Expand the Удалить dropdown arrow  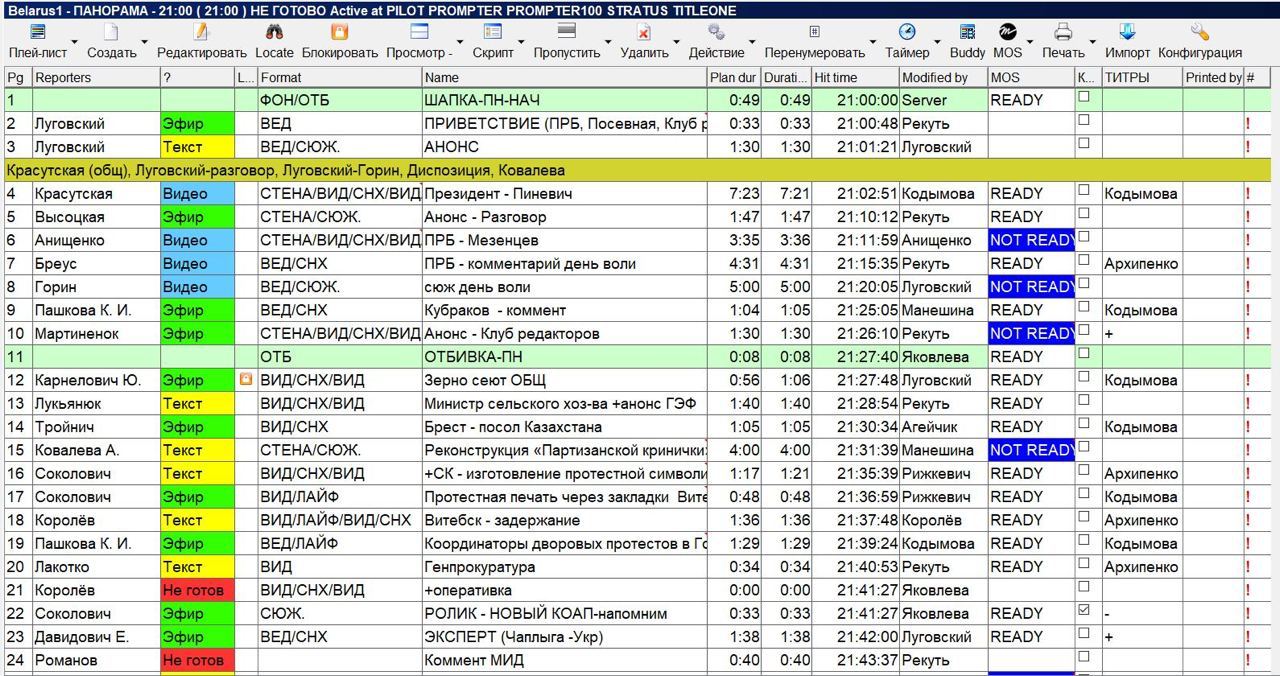click(678, 43)
